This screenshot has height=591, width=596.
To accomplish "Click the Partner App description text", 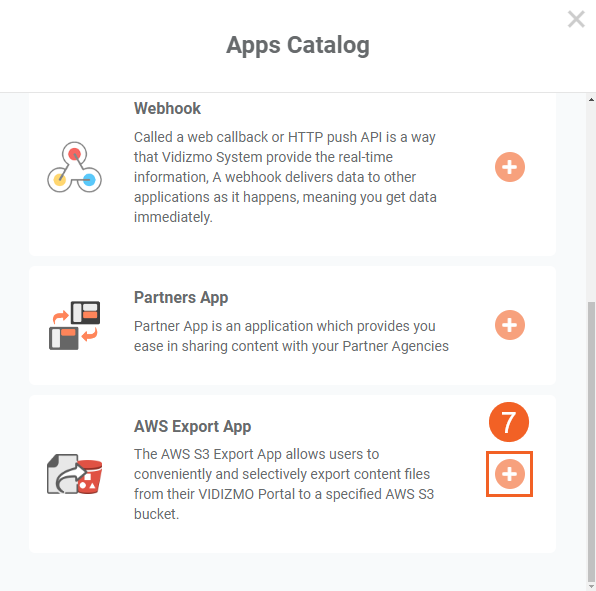I will click(x=291, y=336).
